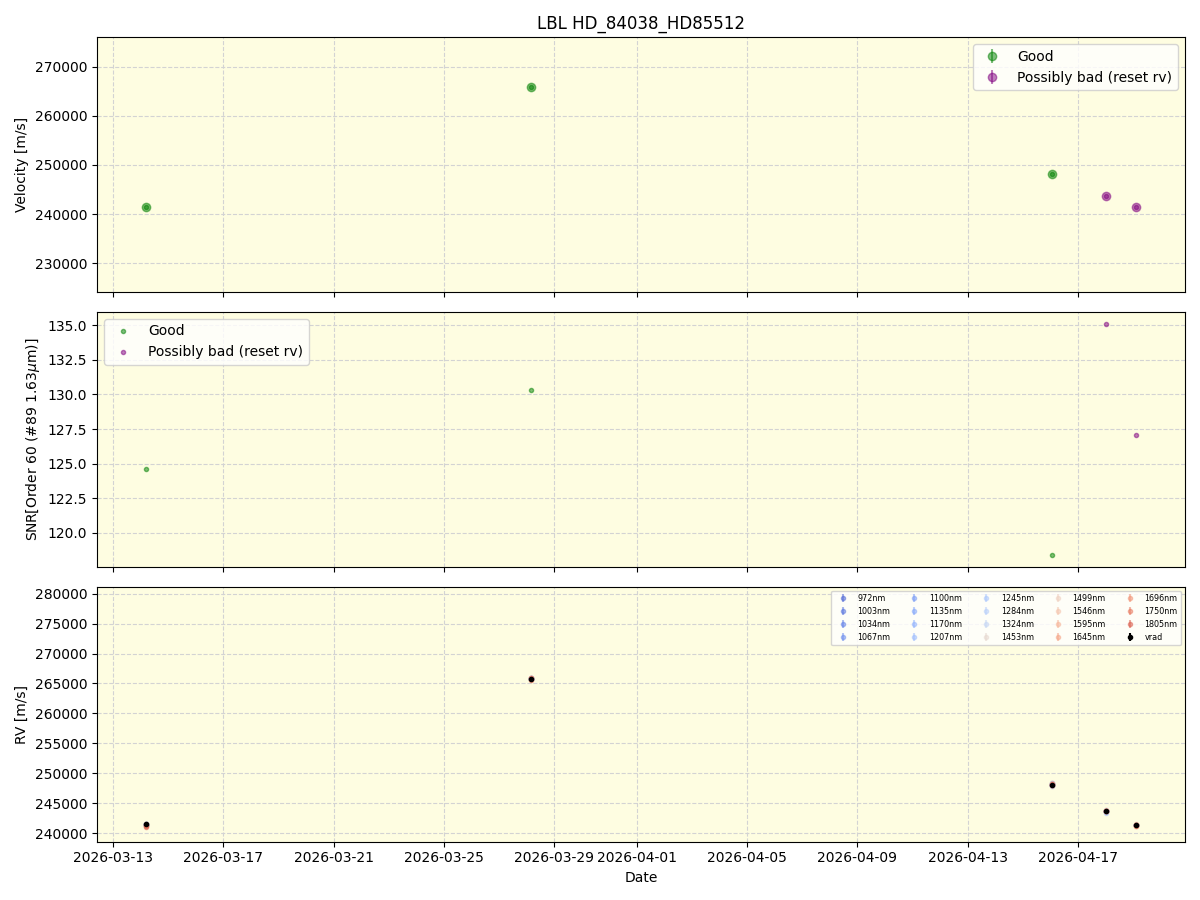Click first green velocity point on 2026-03-14
This screenshot has height=900, width=1200.
coord(146,207)
